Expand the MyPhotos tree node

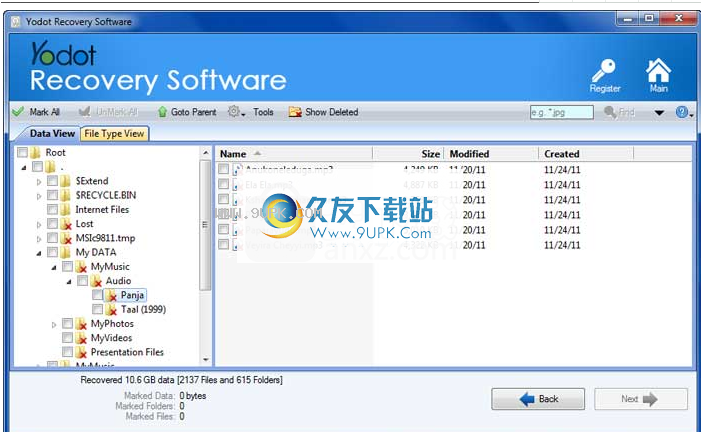point(54,325)
